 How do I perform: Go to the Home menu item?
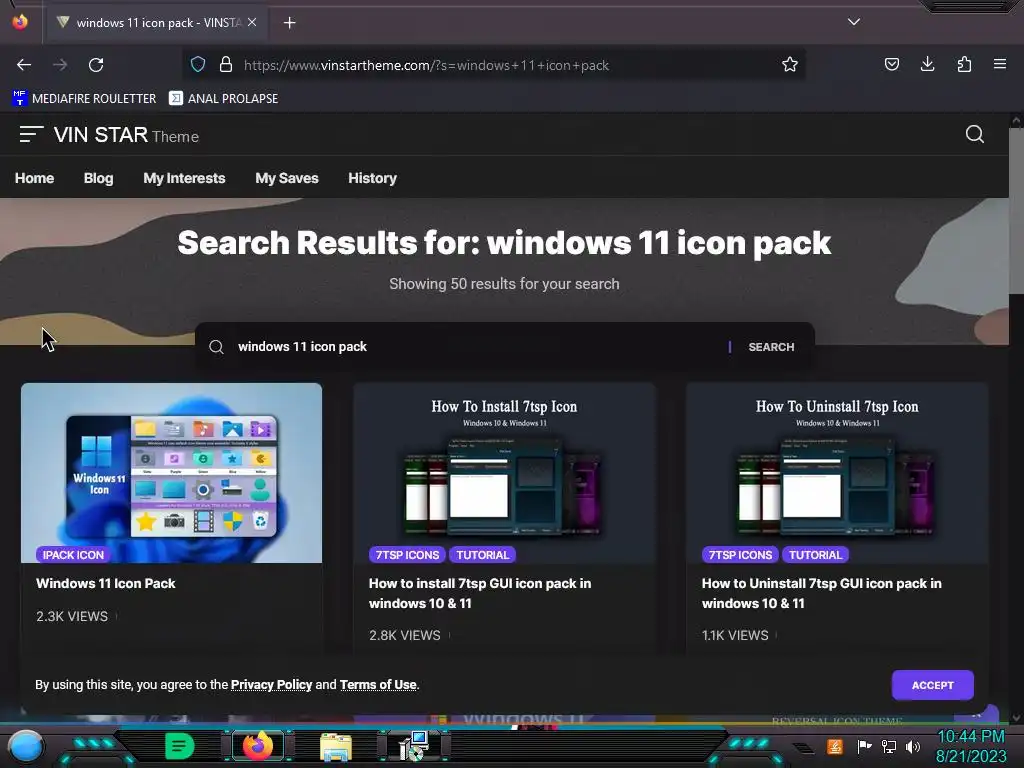(x=35, y=178)
